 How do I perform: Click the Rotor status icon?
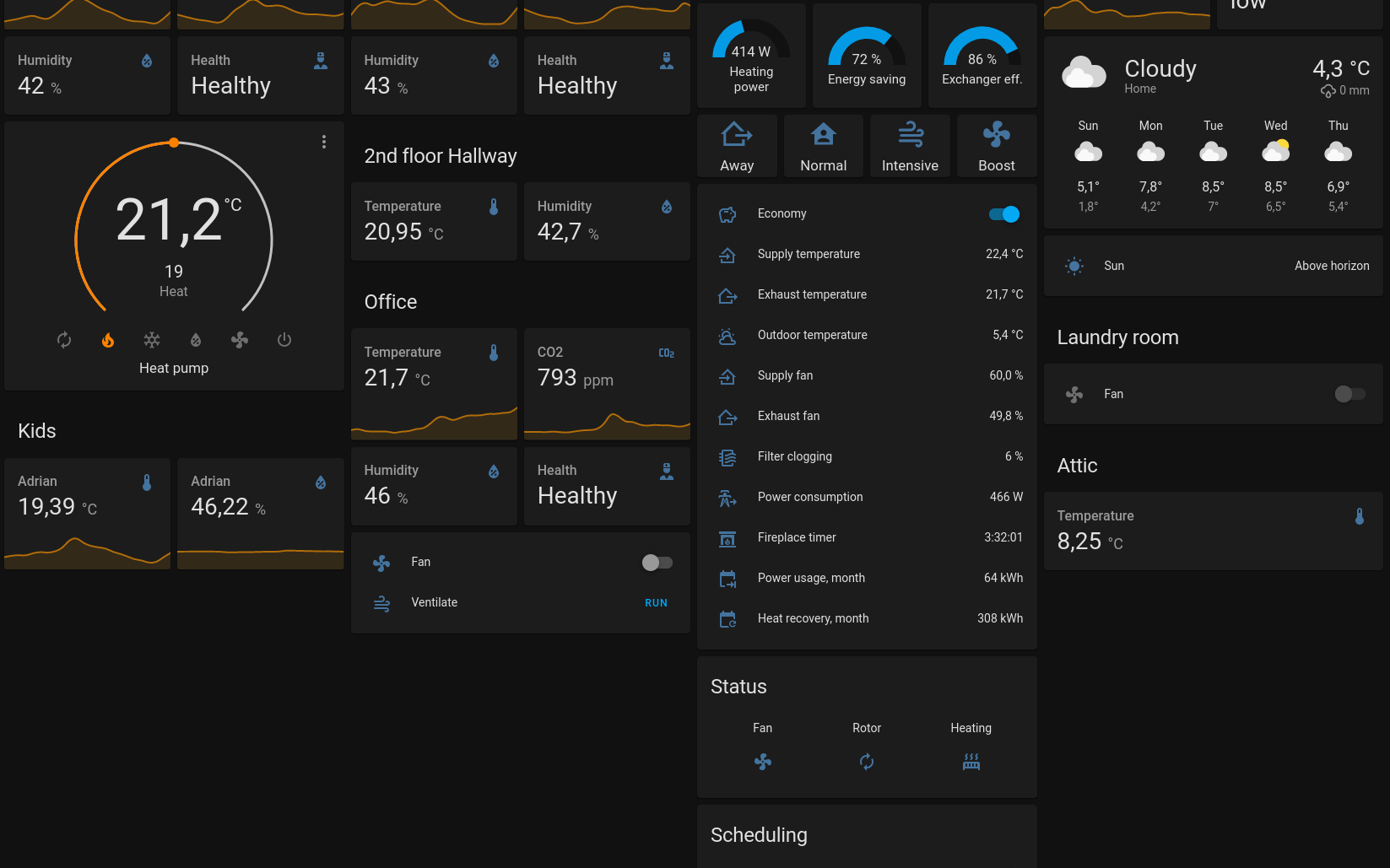click(x=867, y=762)
